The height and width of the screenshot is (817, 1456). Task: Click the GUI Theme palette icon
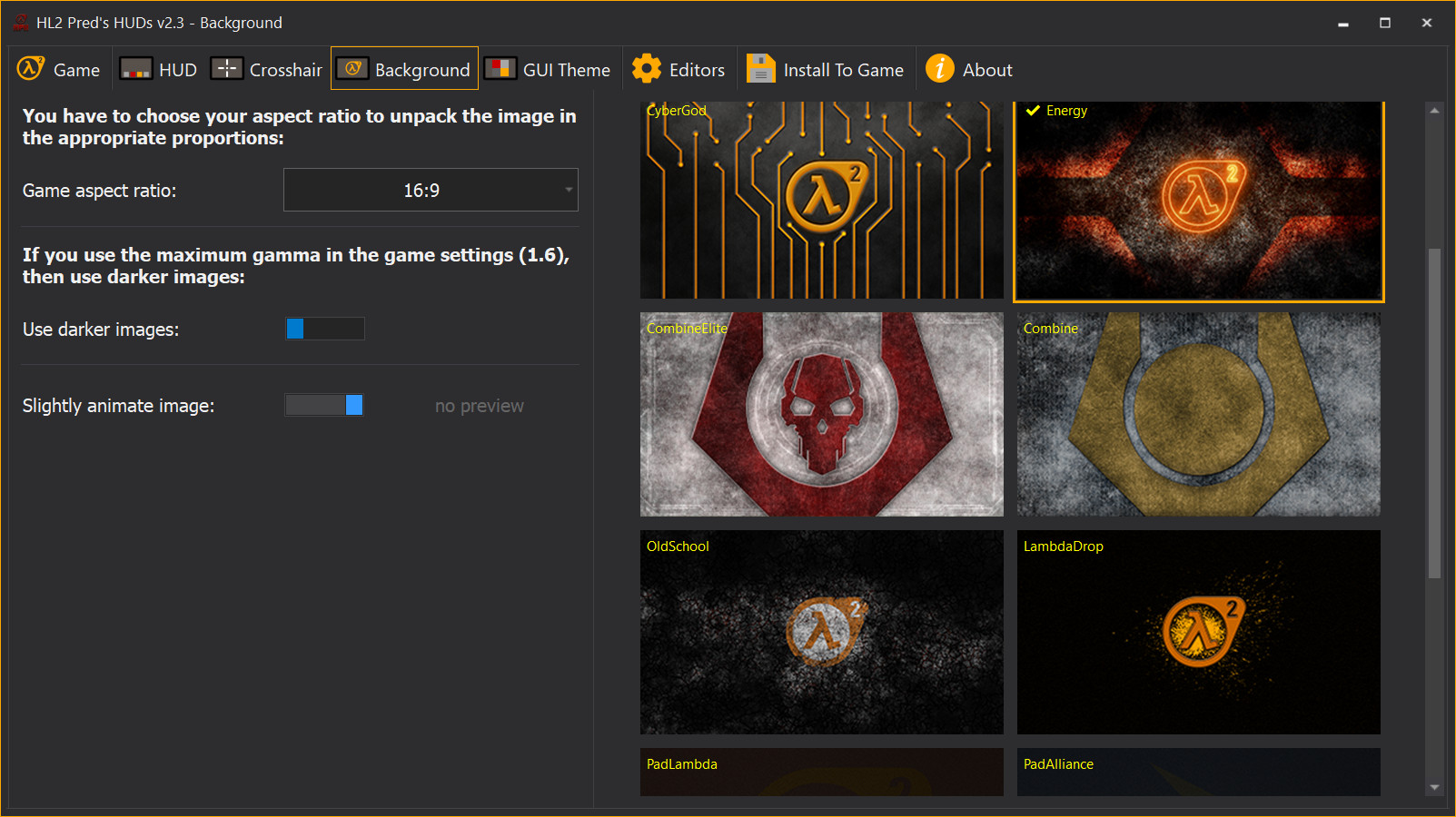pyautogui.click(x=500, y=68)
